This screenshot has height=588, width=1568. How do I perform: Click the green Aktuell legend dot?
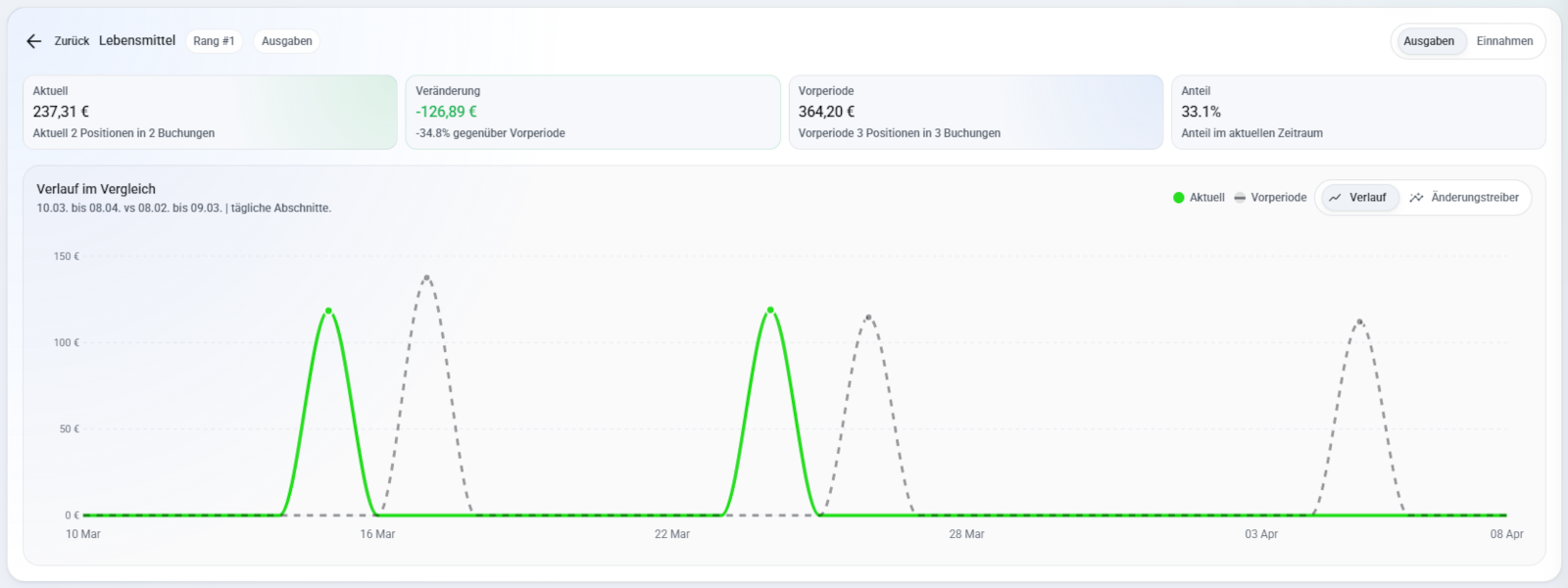(x=1179, y=198)
